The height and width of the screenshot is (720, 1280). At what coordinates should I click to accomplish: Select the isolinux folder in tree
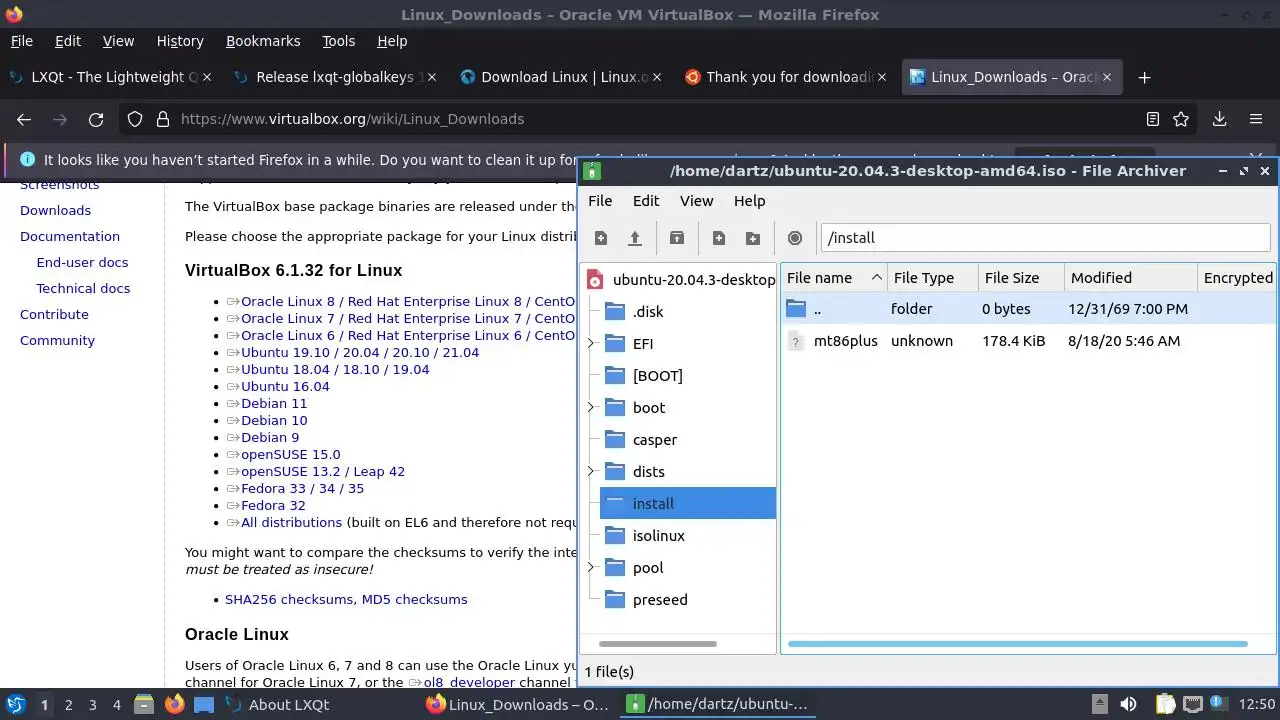pyautogui.click(x=659, y=536)
